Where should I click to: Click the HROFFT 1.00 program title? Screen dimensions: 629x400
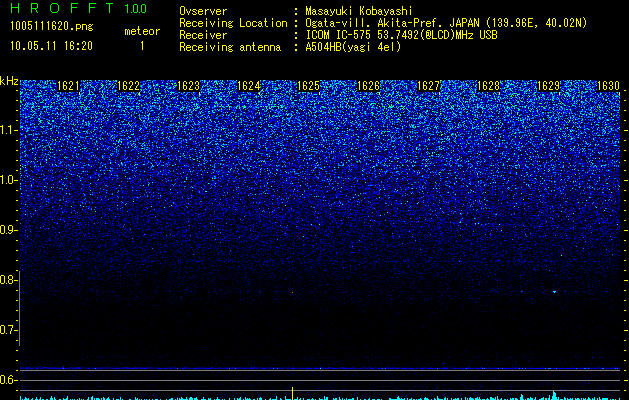point(78,8)
